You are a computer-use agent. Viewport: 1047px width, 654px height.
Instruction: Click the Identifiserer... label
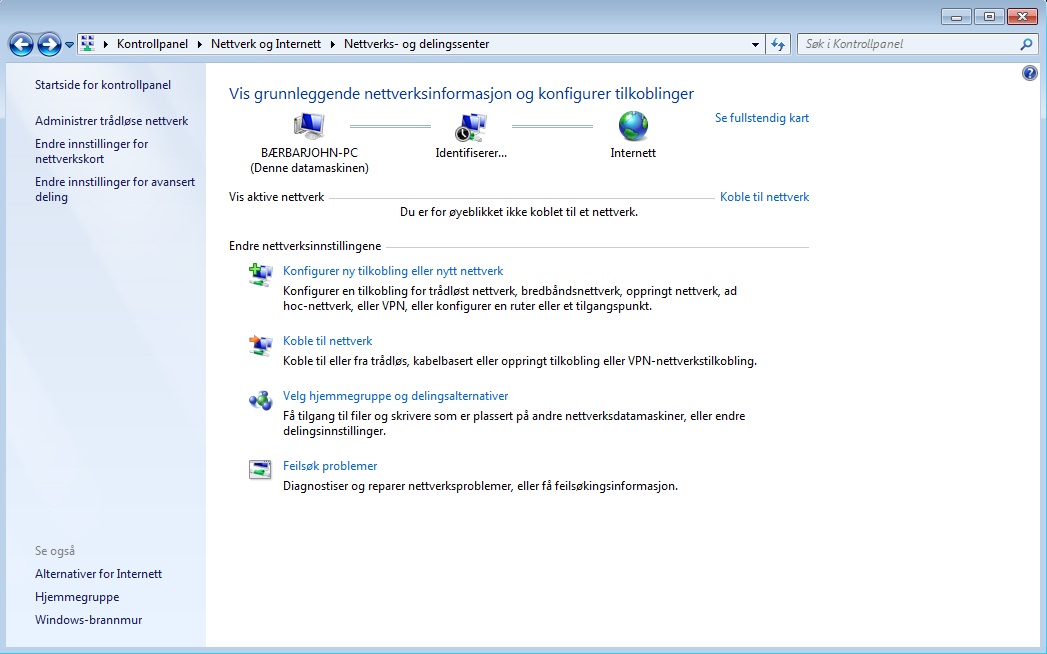pyautogui.click(x=471, y=153)
